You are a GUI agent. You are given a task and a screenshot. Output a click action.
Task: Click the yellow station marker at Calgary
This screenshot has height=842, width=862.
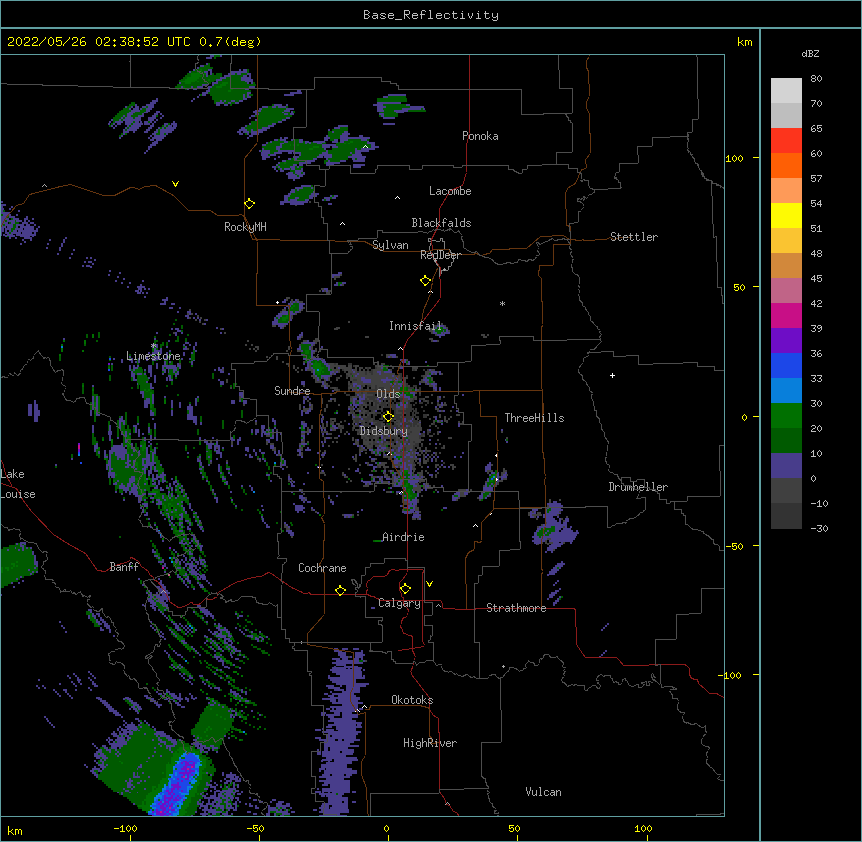(405, 589)
